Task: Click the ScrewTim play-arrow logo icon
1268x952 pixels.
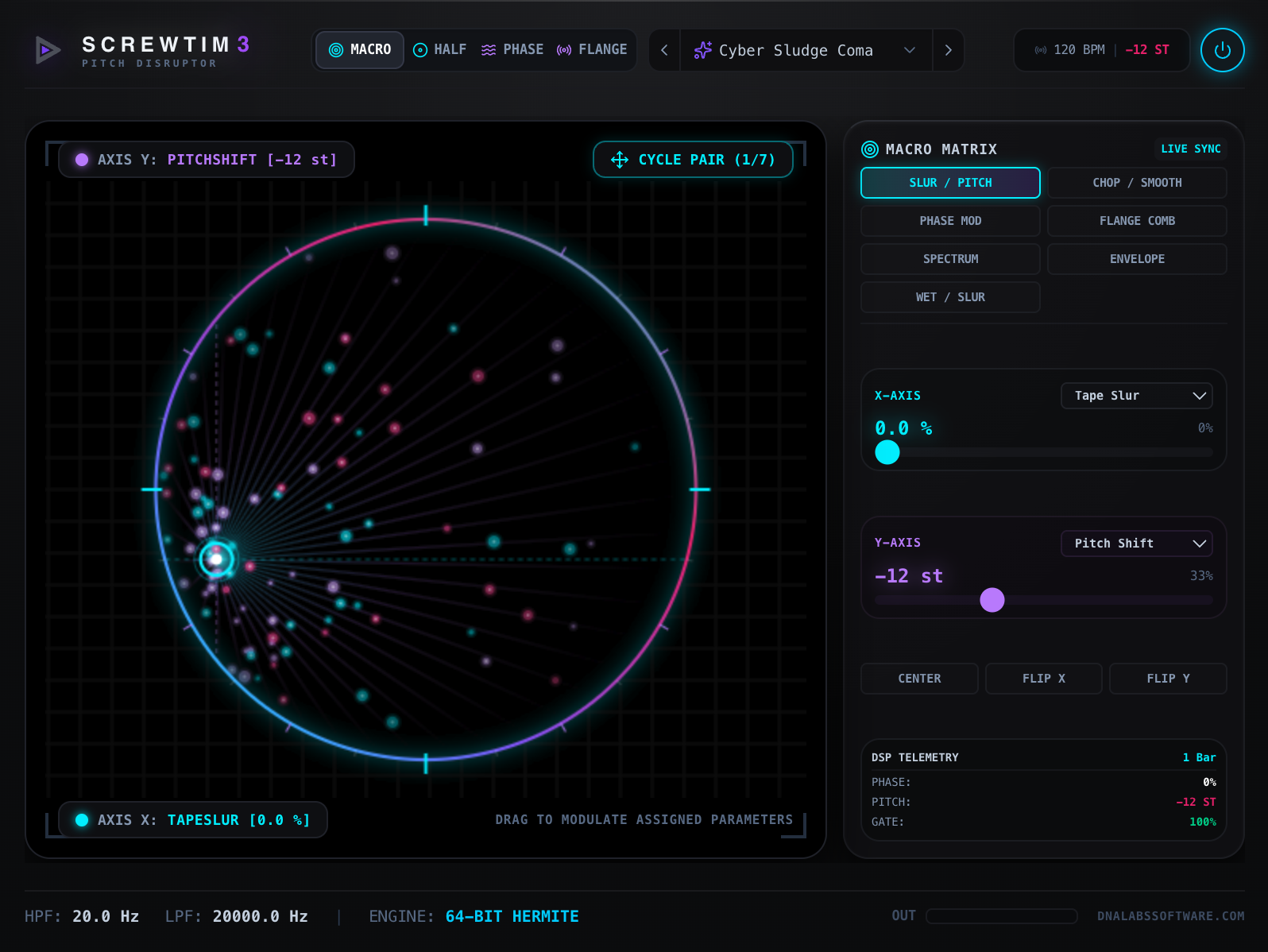Action: point(48,50)
